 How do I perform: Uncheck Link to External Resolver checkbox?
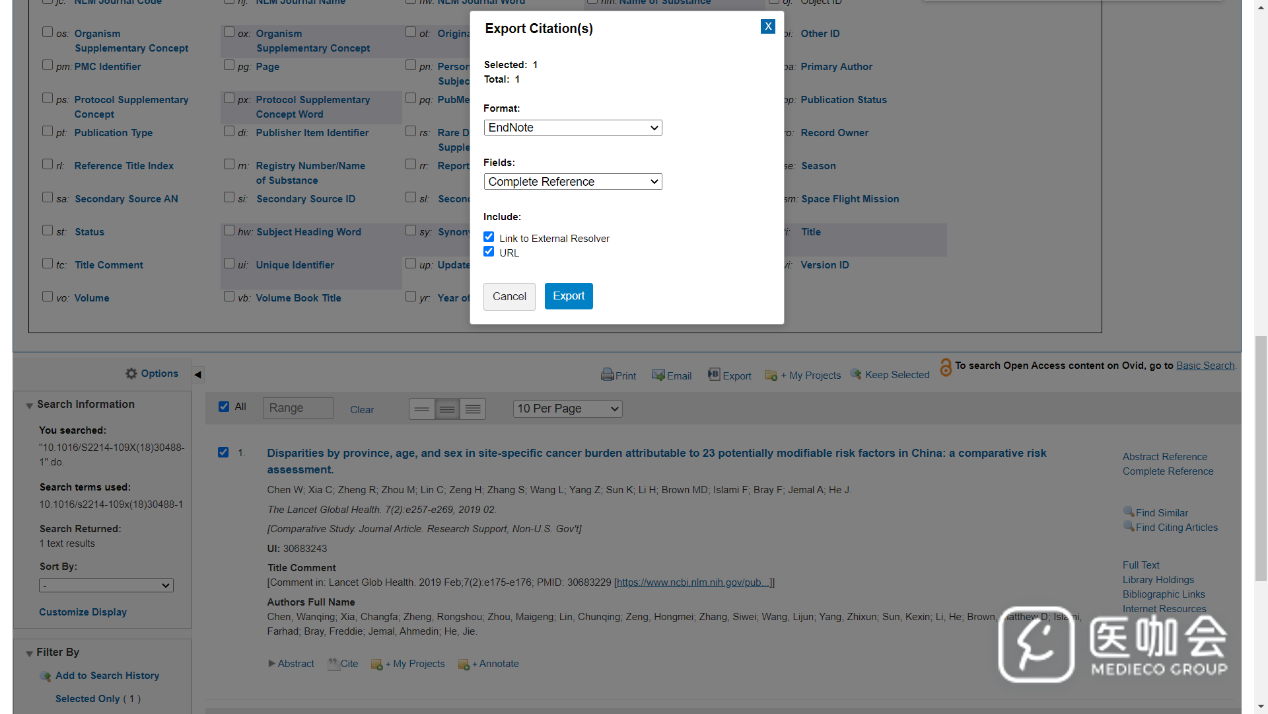click(489, 237)
